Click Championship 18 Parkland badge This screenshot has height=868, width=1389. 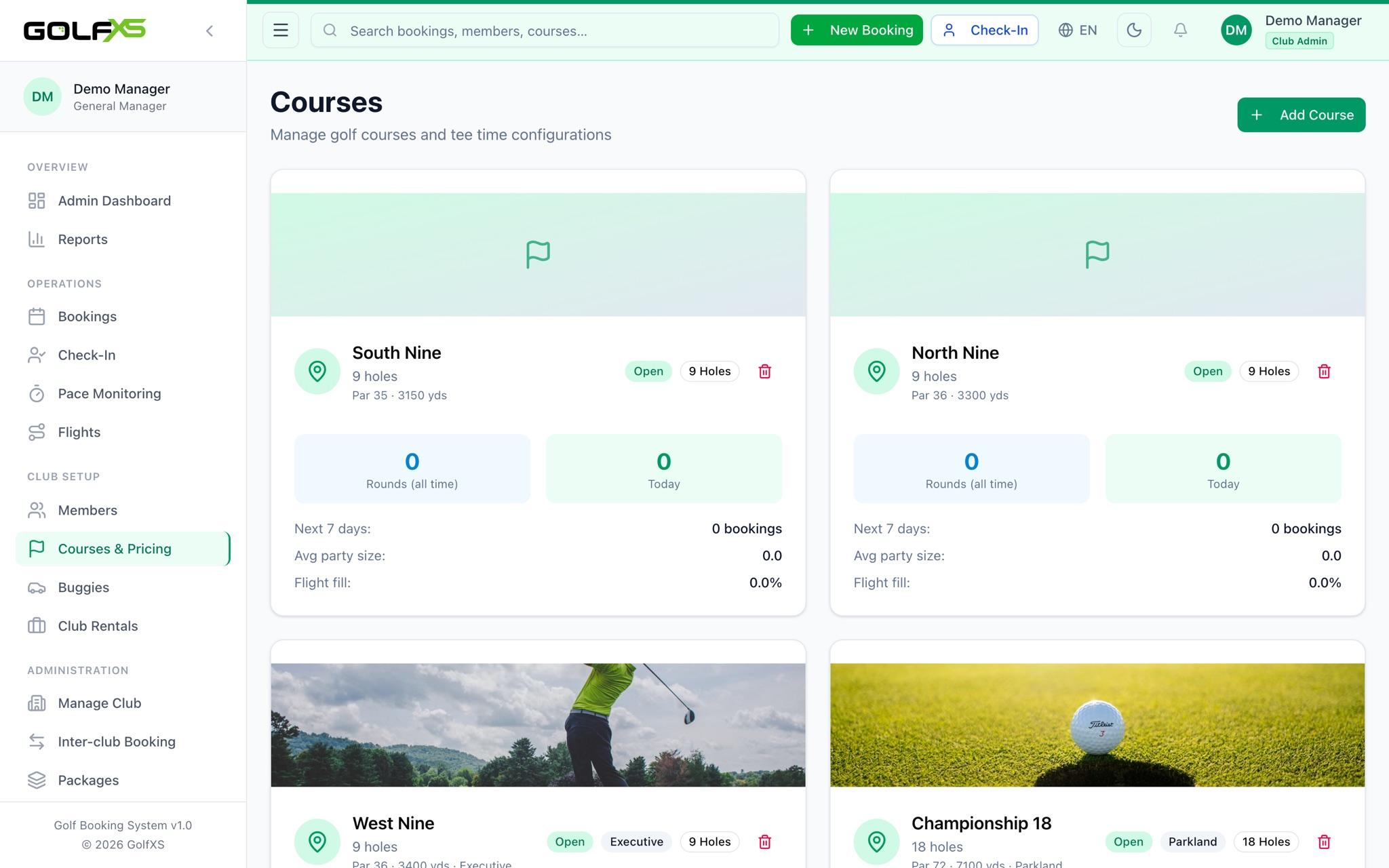[1192, 842]
